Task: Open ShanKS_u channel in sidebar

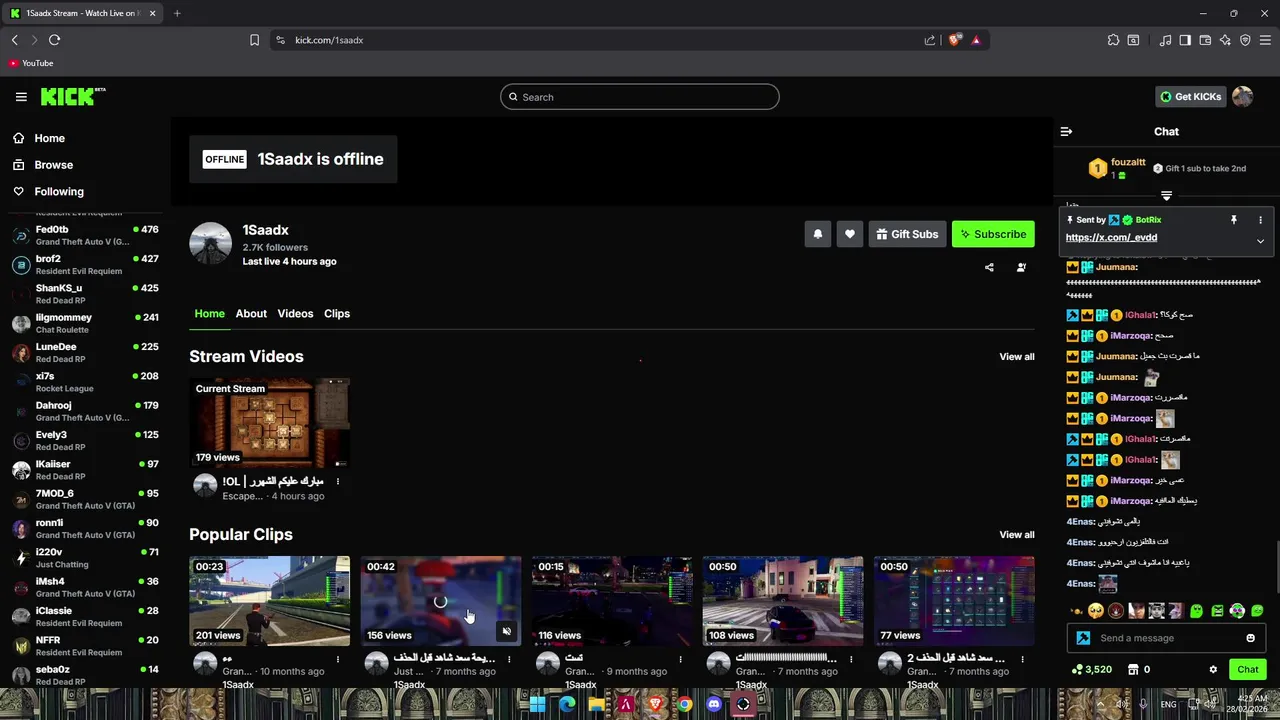Action: pyautogui.click(x=85, y=294)
